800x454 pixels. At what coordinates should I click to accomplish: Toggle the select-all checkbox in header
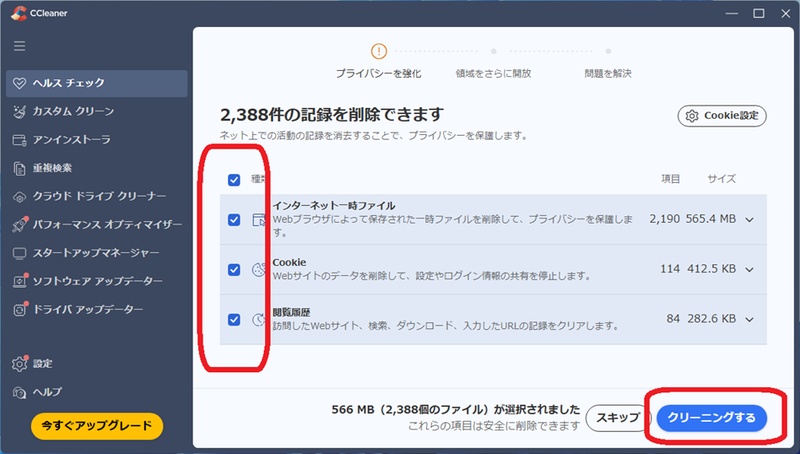234,180
